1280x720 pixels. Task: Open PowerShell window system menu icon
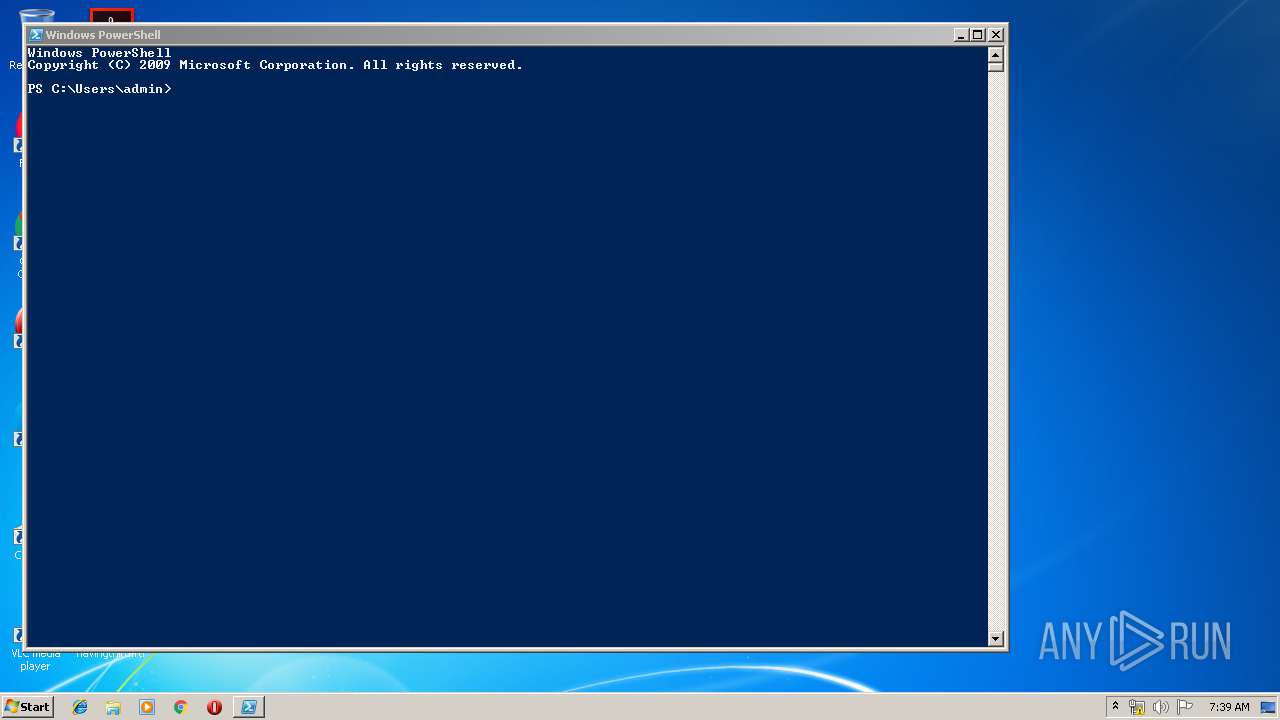[36, 34]
